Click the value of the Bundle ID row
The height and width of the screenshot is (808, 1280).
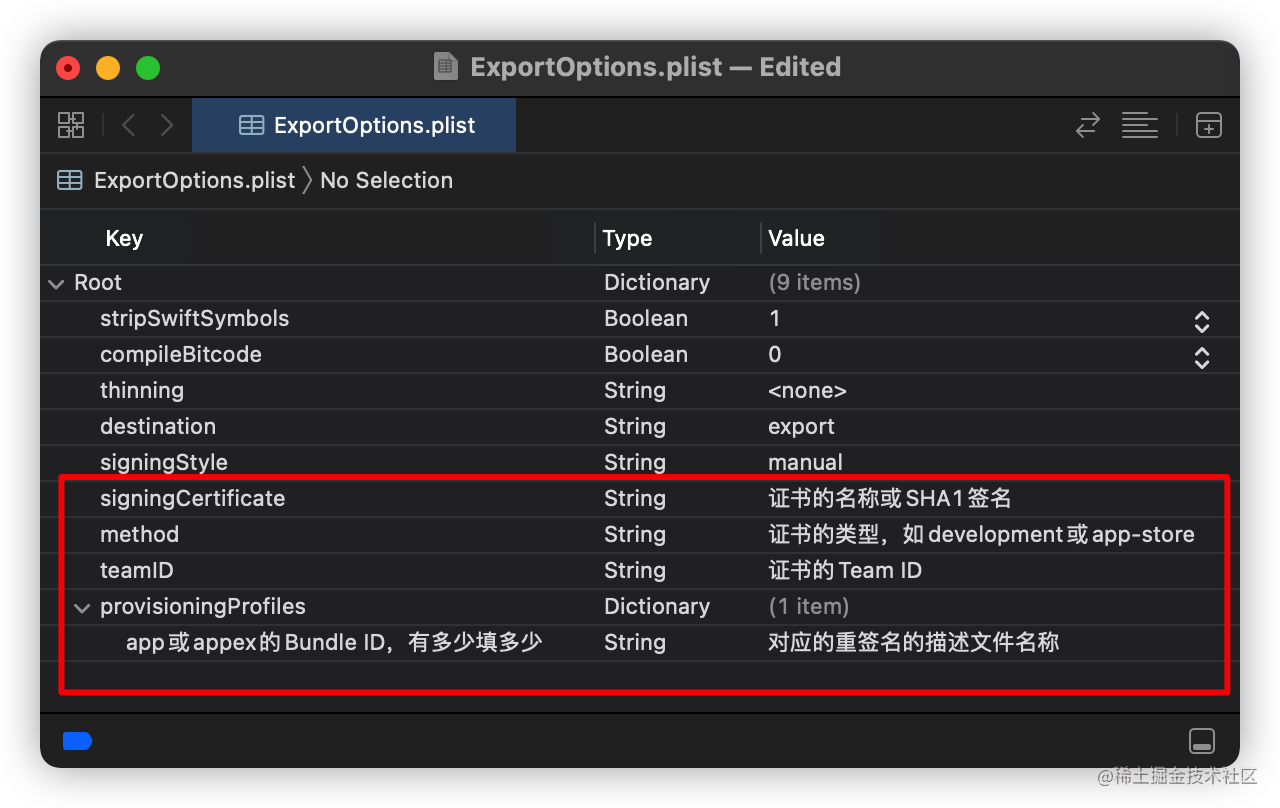pyautogui.click(x=913, y=642)
